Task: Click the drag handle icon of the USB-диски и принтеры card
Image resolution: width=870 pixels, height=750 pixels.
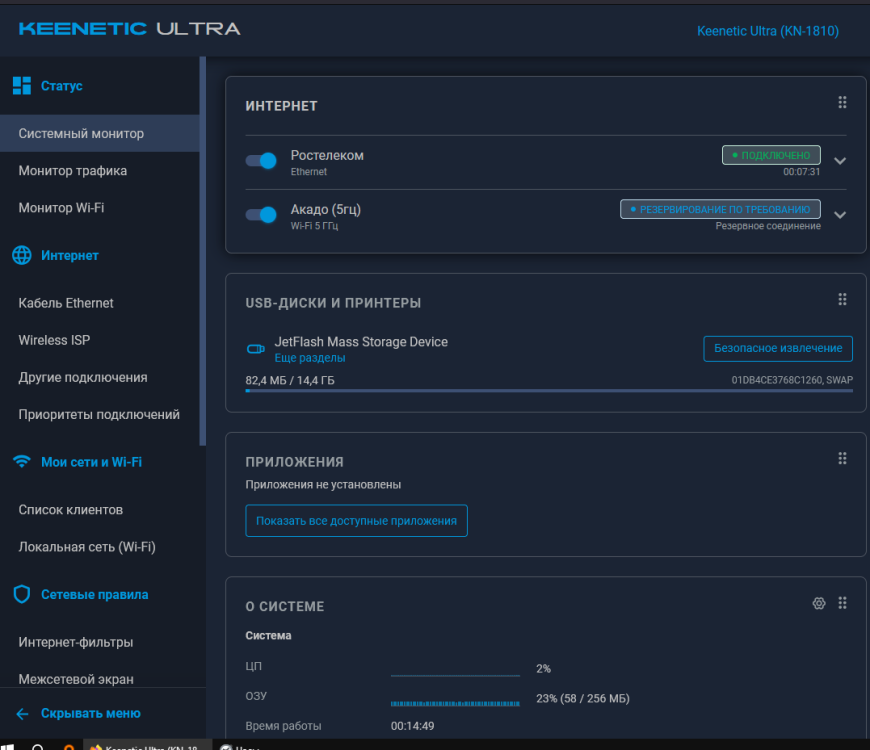Action: [x=842, y=300]
